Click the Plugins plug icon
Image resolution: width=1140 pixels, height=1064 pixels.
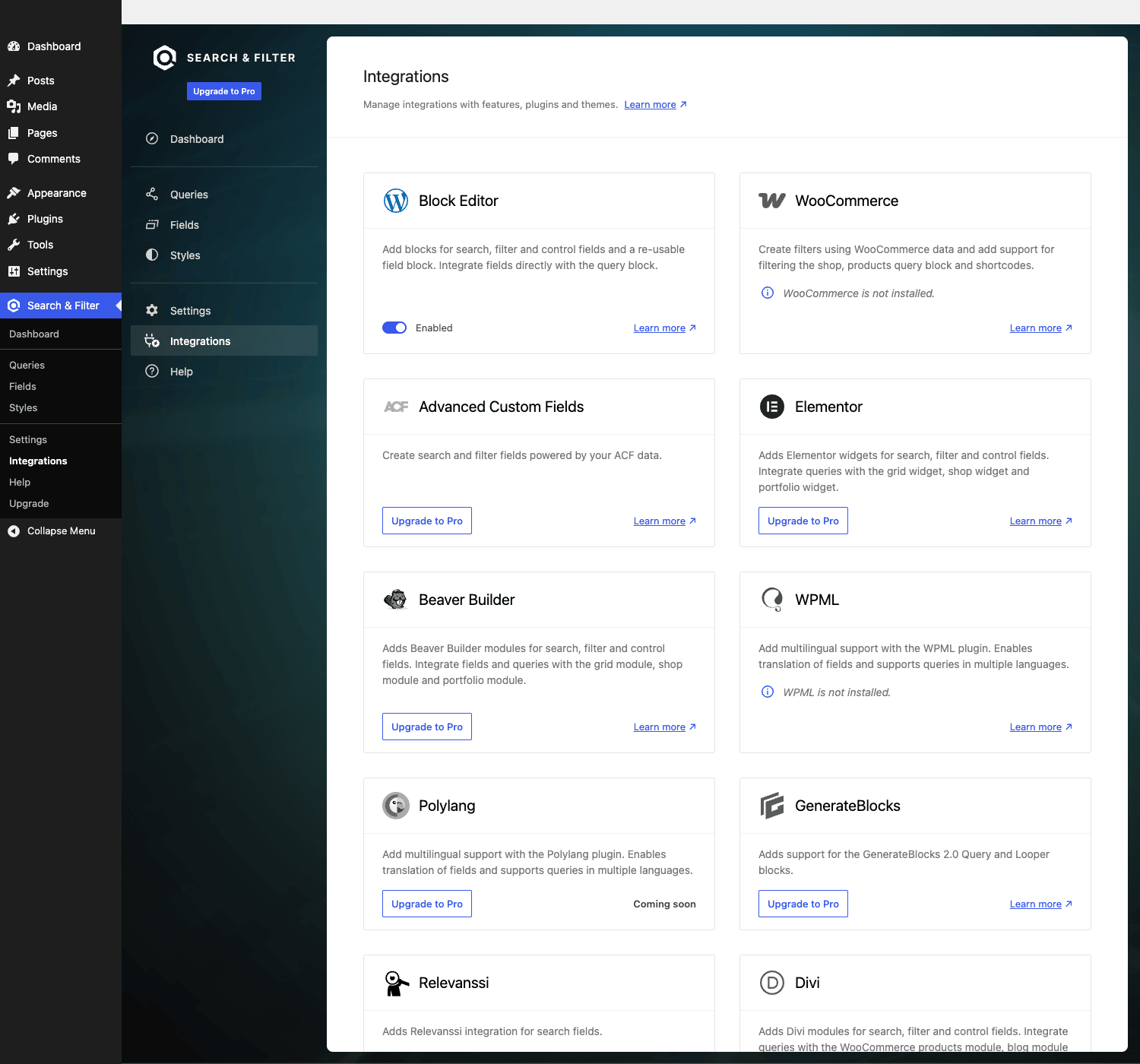[x=14, y=219]
